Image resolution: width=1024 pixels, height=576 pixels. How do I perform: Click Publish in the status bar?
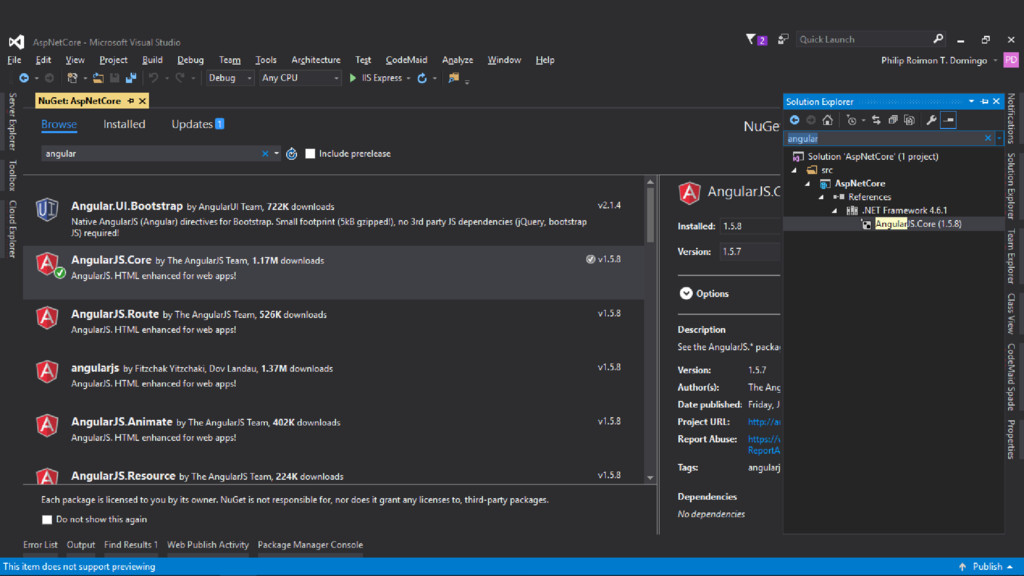[x=987, y=567]
